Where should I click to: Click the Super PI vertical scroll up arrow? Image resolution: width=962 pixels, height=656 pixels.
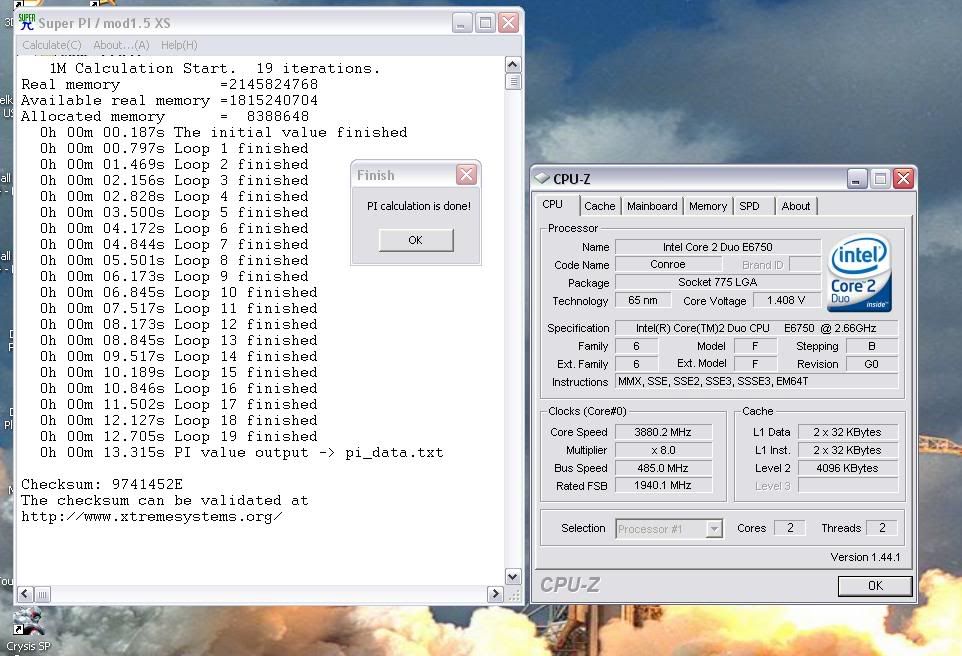pos(513,64)
